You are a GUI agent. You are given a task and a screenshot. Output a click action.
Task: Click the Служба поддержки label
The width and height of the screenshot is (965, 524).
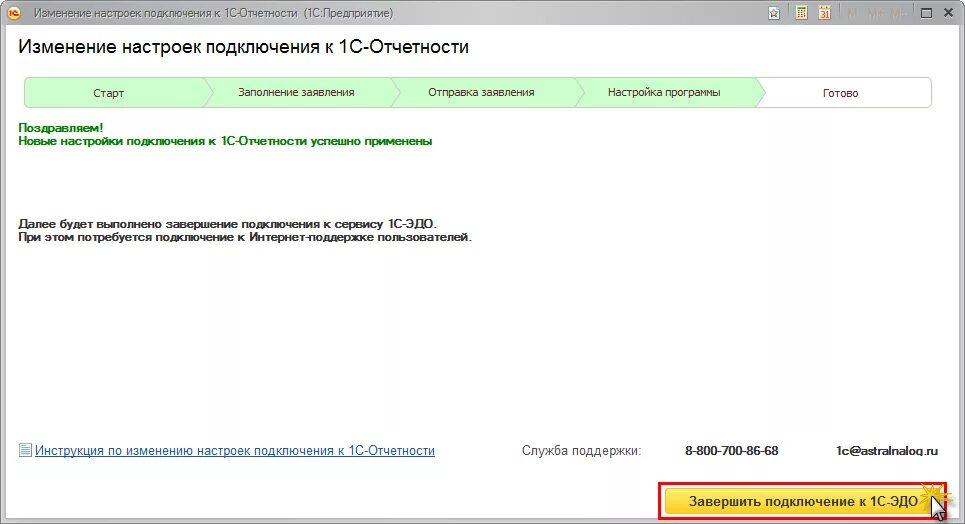pyautogui.click(x=582, y=451)
